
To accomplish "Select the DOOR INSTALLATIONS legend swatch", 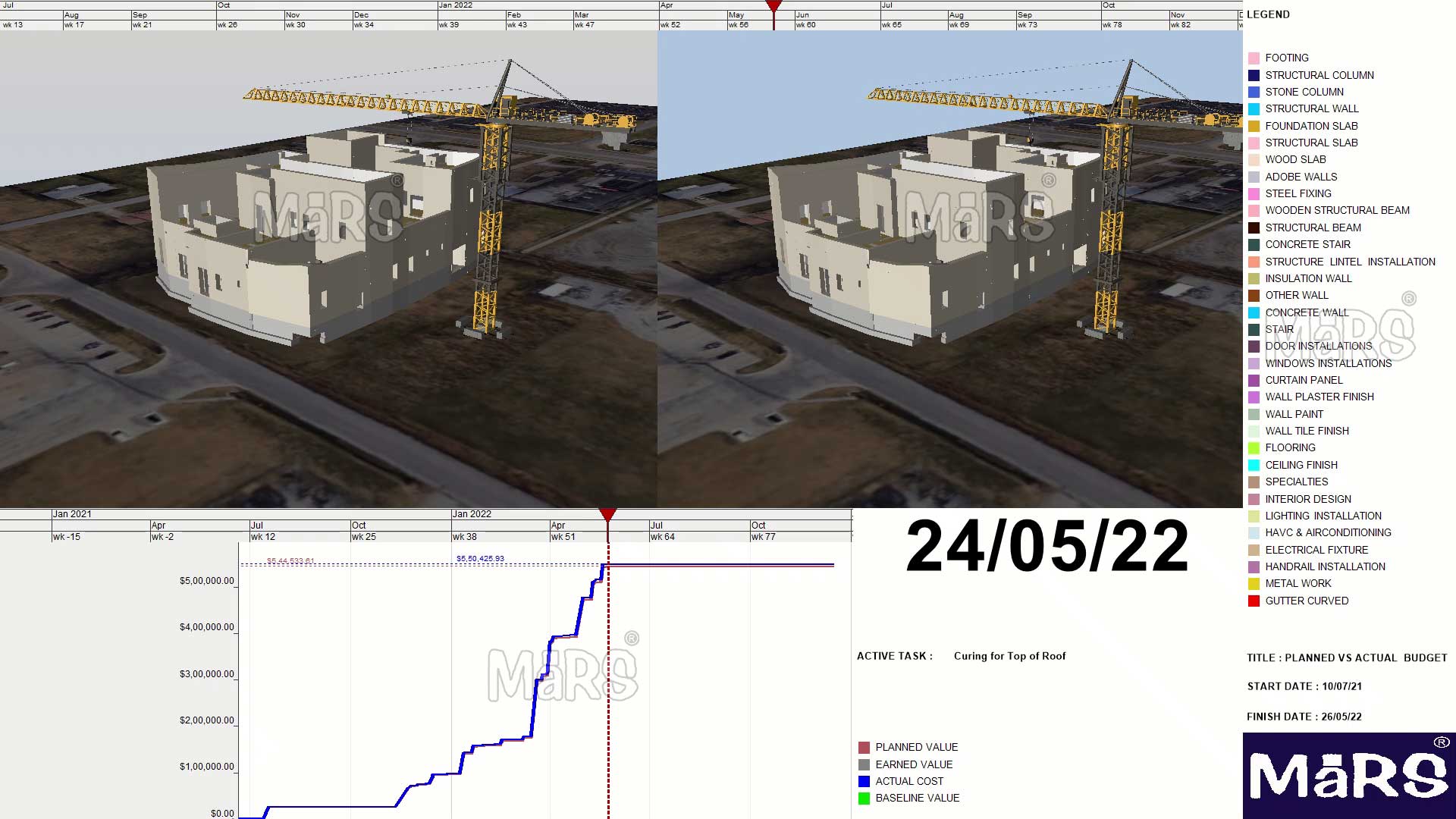I will click(x=1253, y=346).
